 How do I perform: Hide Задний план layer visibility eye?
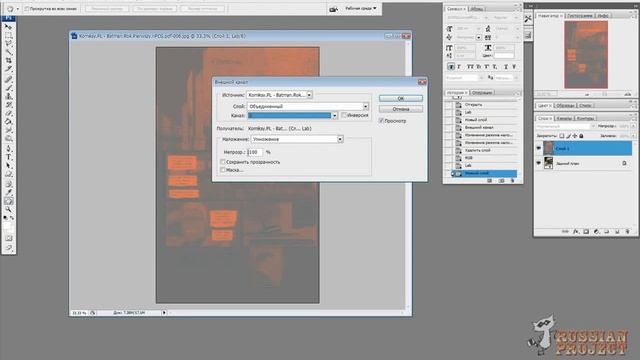(539, 163)
